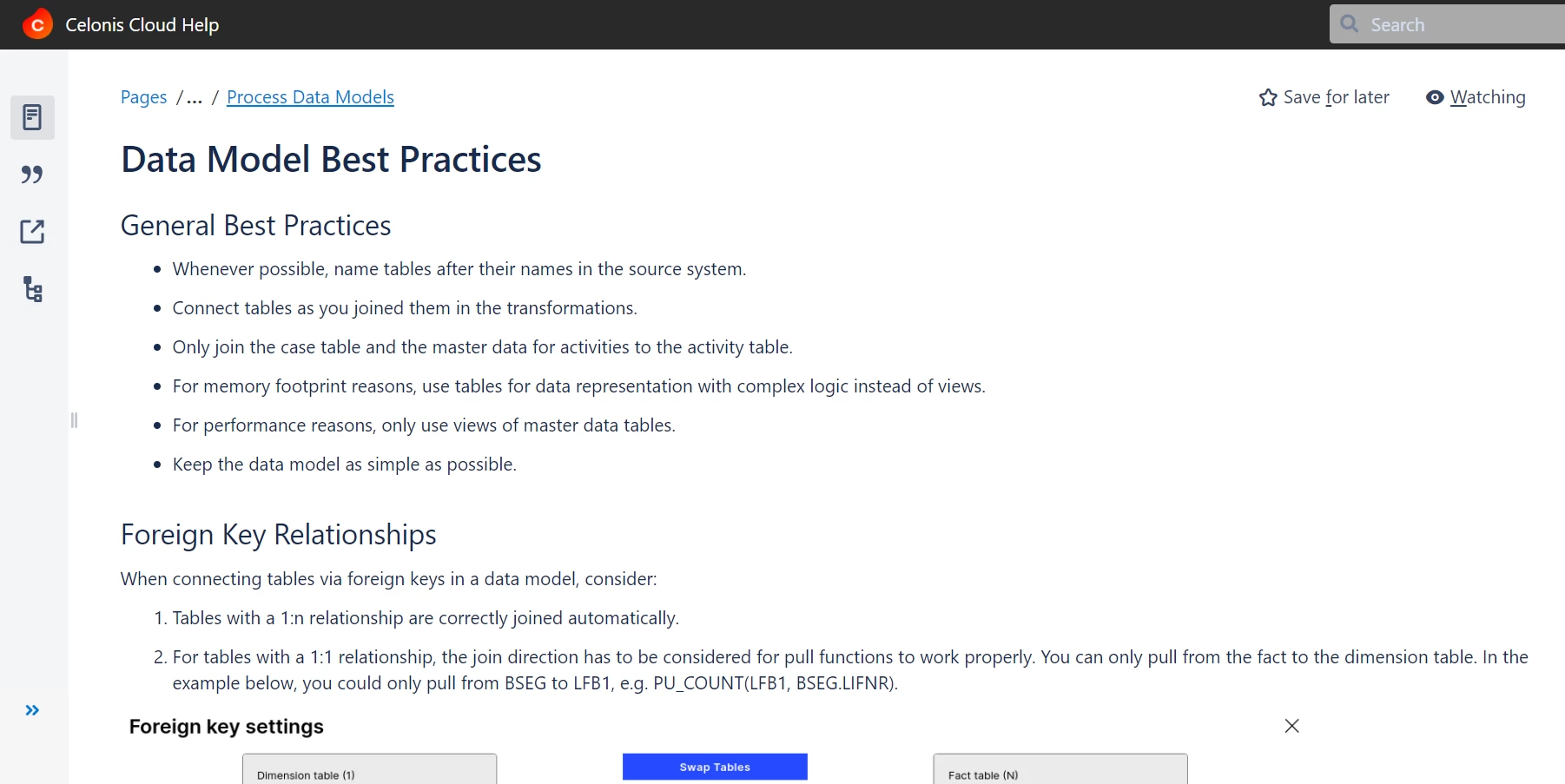Click the Swap Tables button
Image resolution: width=1565 pixels, height=784 pixels.
click(x=715, y=767)
